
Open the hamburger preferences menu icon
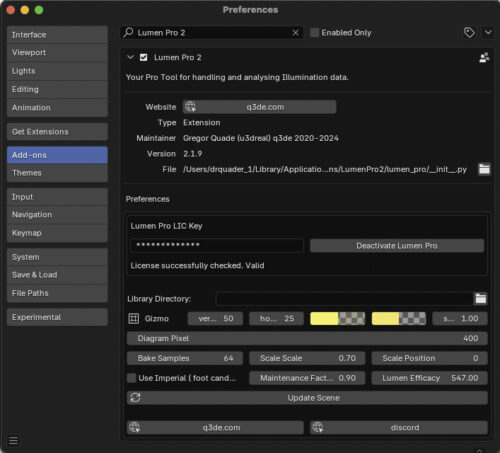point(14,440)
